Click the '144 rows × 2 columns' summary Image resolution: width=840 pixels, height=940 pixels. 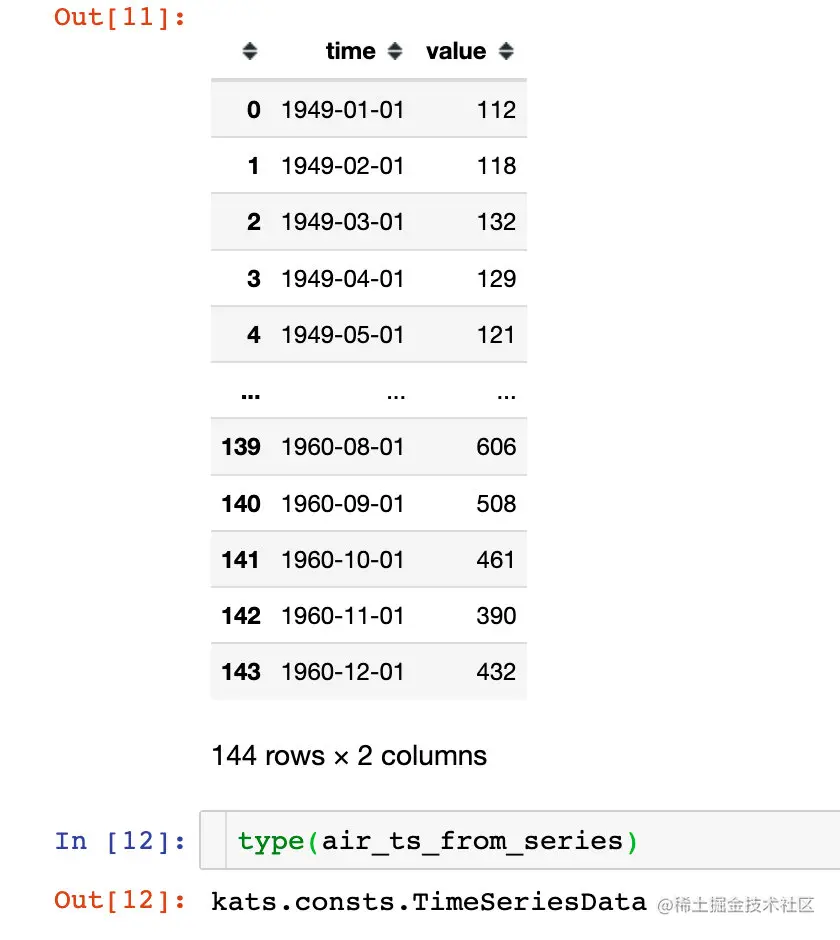pyautogui.click(x=349, y=755)
